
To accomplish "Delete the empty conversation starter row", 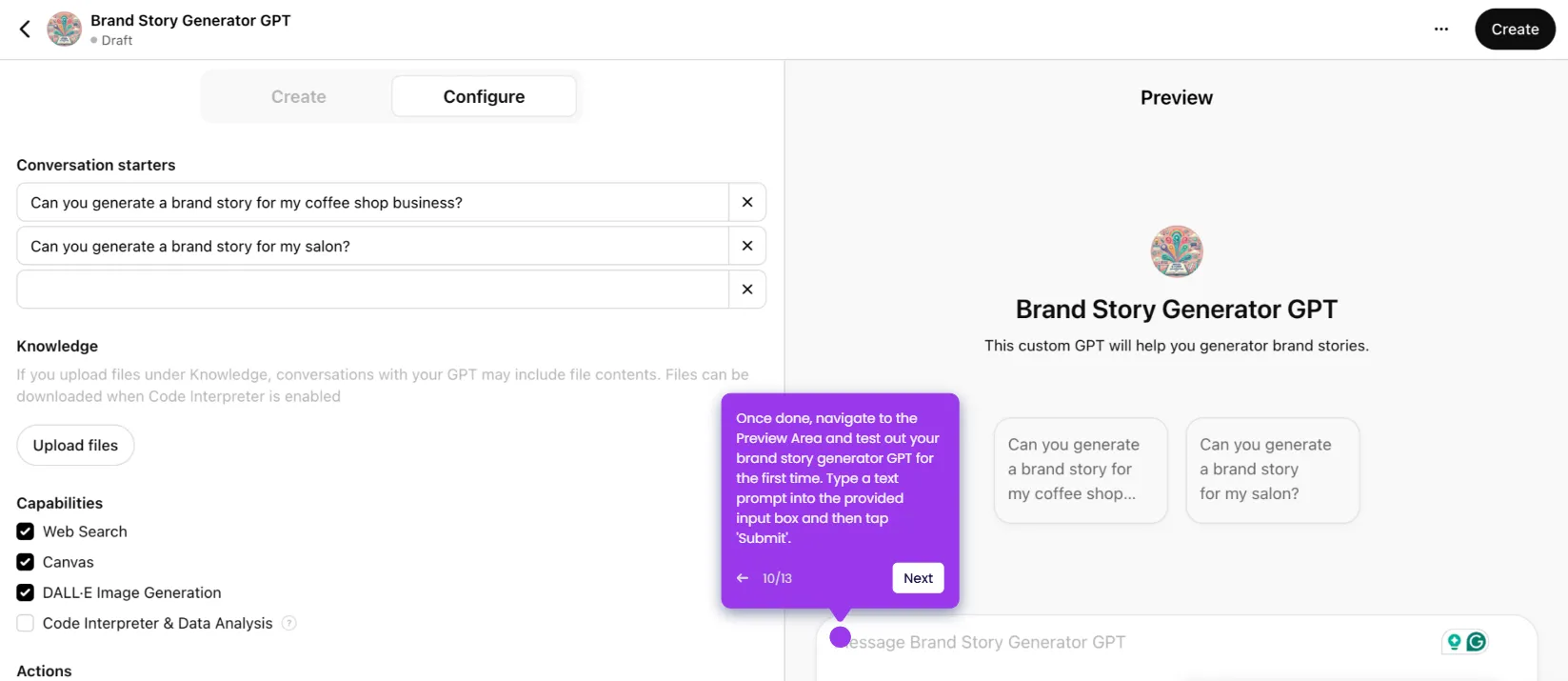I will [747, 290].
